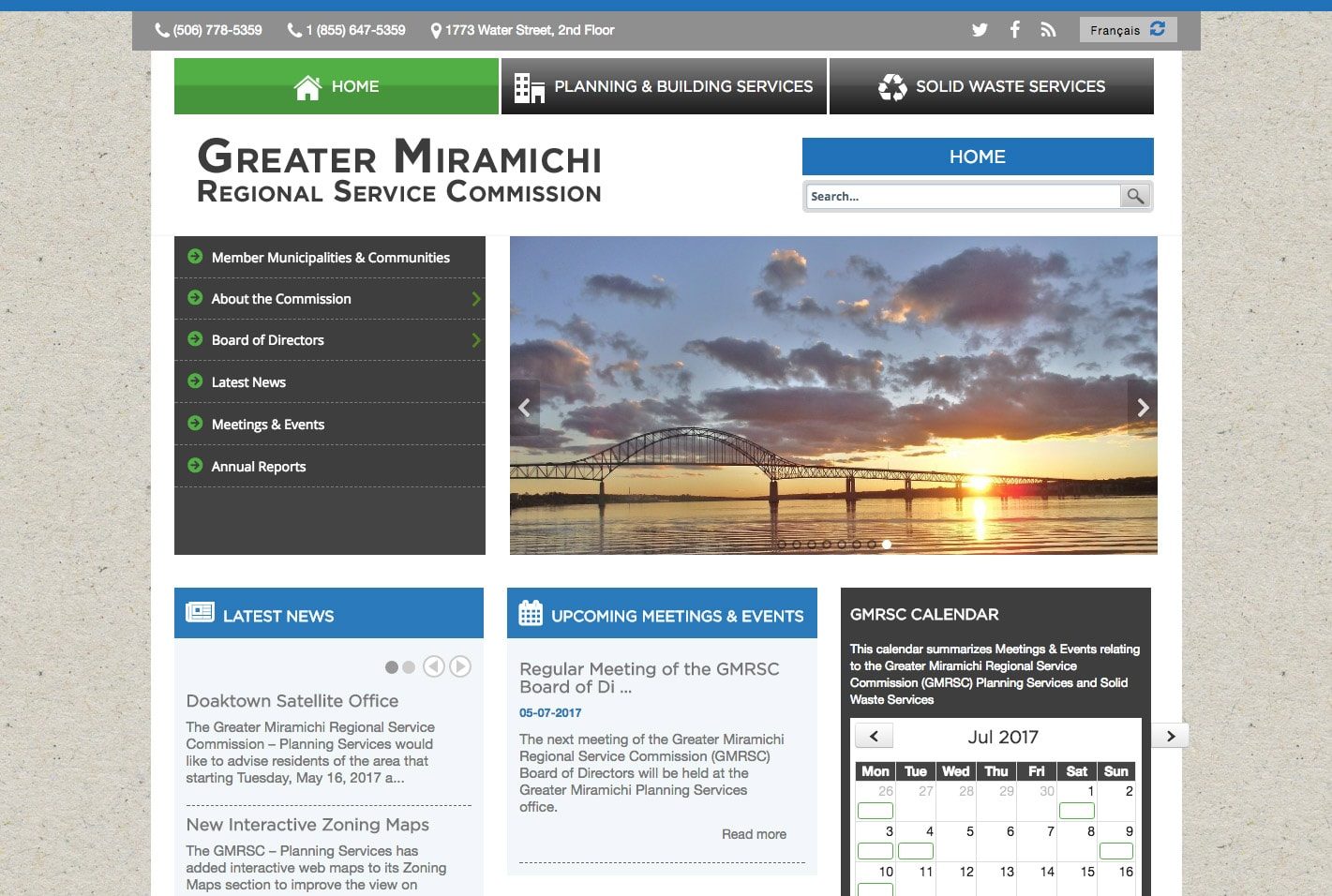1332x896 pixels.
Task: Open Member Municipalities & Communities menu item
Action: (x=330, y=258)
